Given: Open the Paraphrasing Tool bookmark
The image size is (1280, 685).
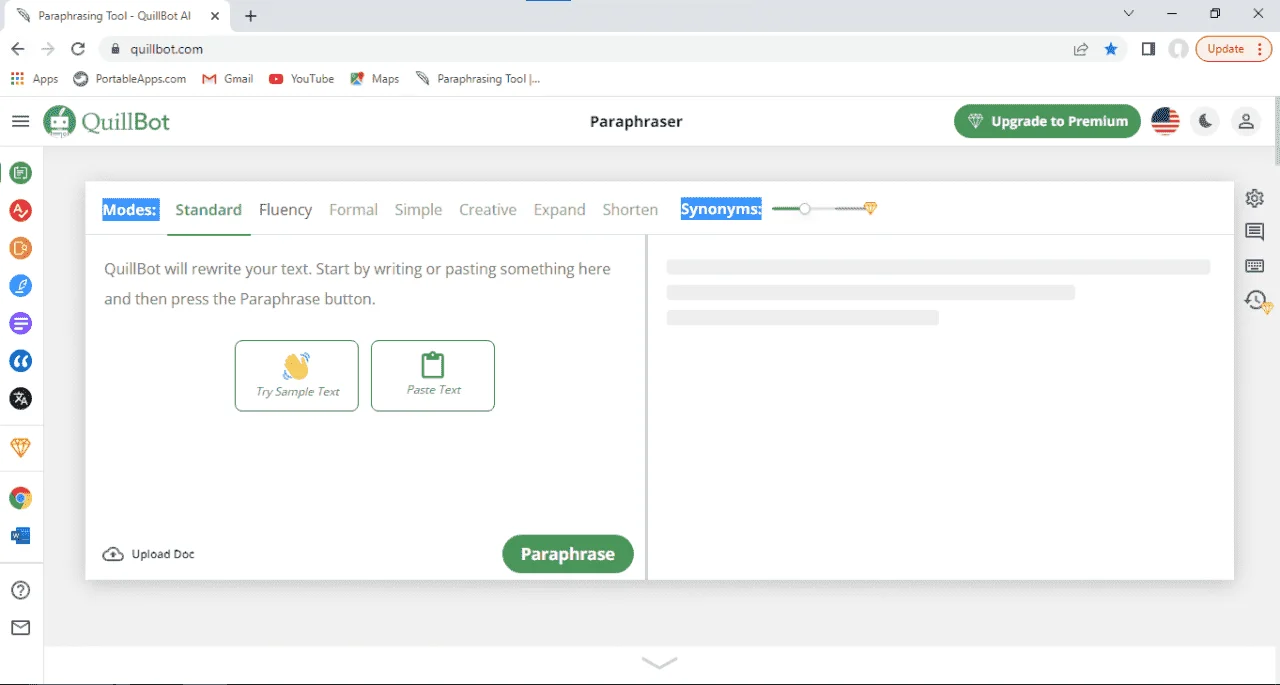Looking at the screenshot, I should [478, 79].
